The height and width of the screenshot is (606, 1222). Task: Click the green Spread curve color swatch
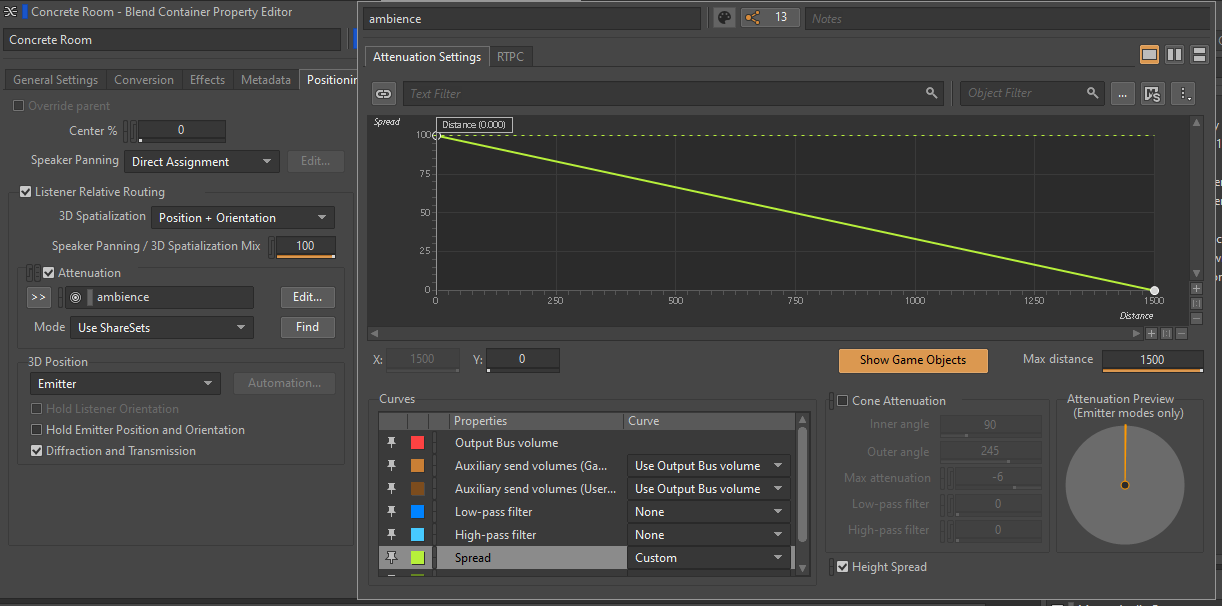[x=417, y=557]
